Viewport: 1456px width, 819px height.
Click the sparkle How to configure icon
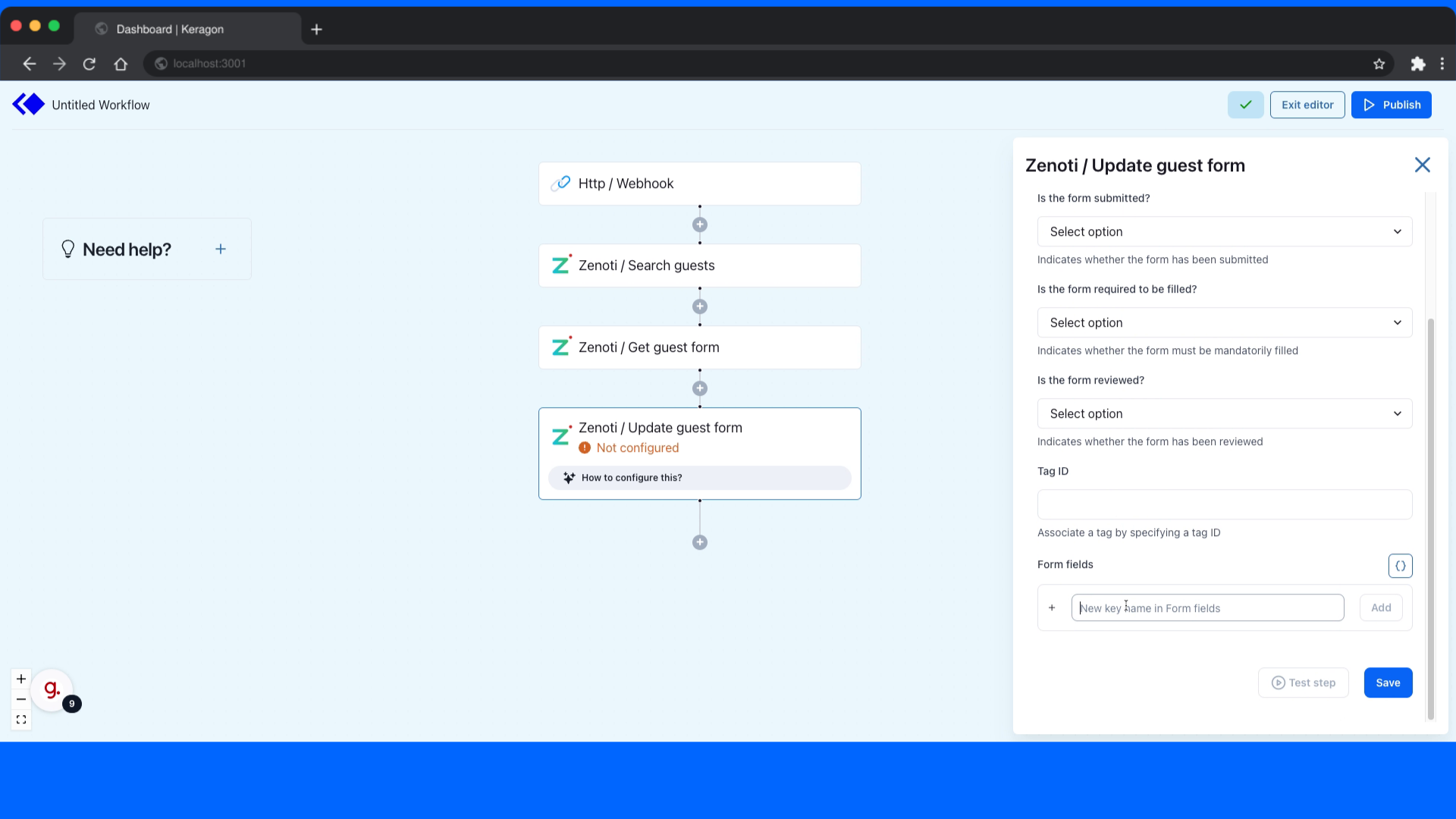(x=569, y=478)
